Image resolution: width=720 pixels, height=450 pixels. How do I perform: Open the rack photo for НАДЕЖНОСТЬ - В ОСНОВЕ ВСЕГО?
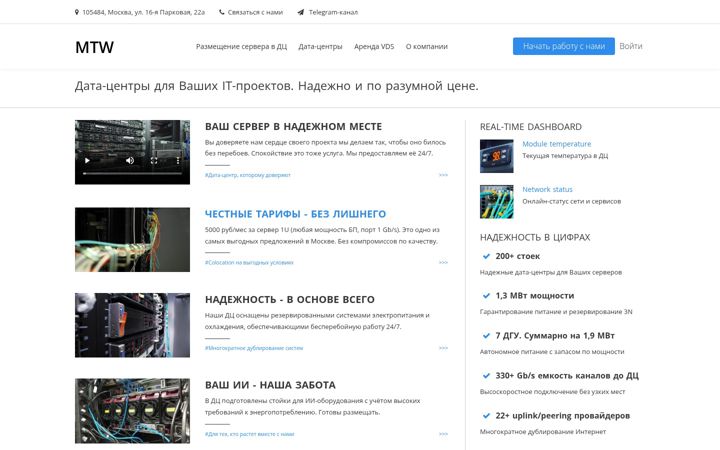point(132,325)
